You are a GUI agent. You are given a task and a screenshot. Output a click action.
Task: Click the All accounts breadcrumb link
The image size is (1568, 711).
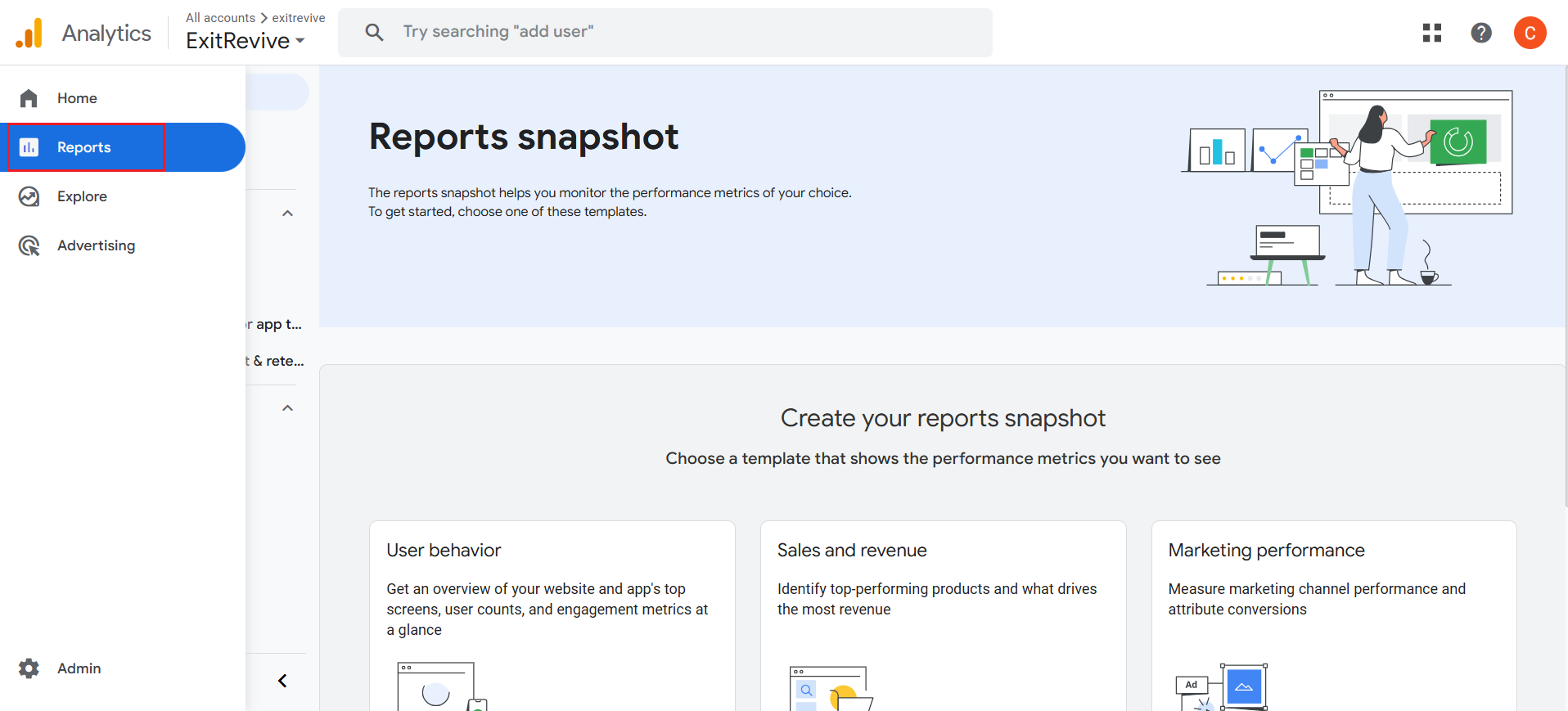pos(220,18)
